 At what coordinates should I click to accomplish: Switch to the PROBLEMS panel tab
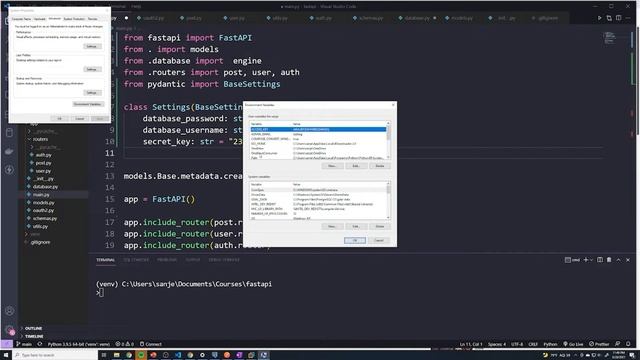click(167, 260)
